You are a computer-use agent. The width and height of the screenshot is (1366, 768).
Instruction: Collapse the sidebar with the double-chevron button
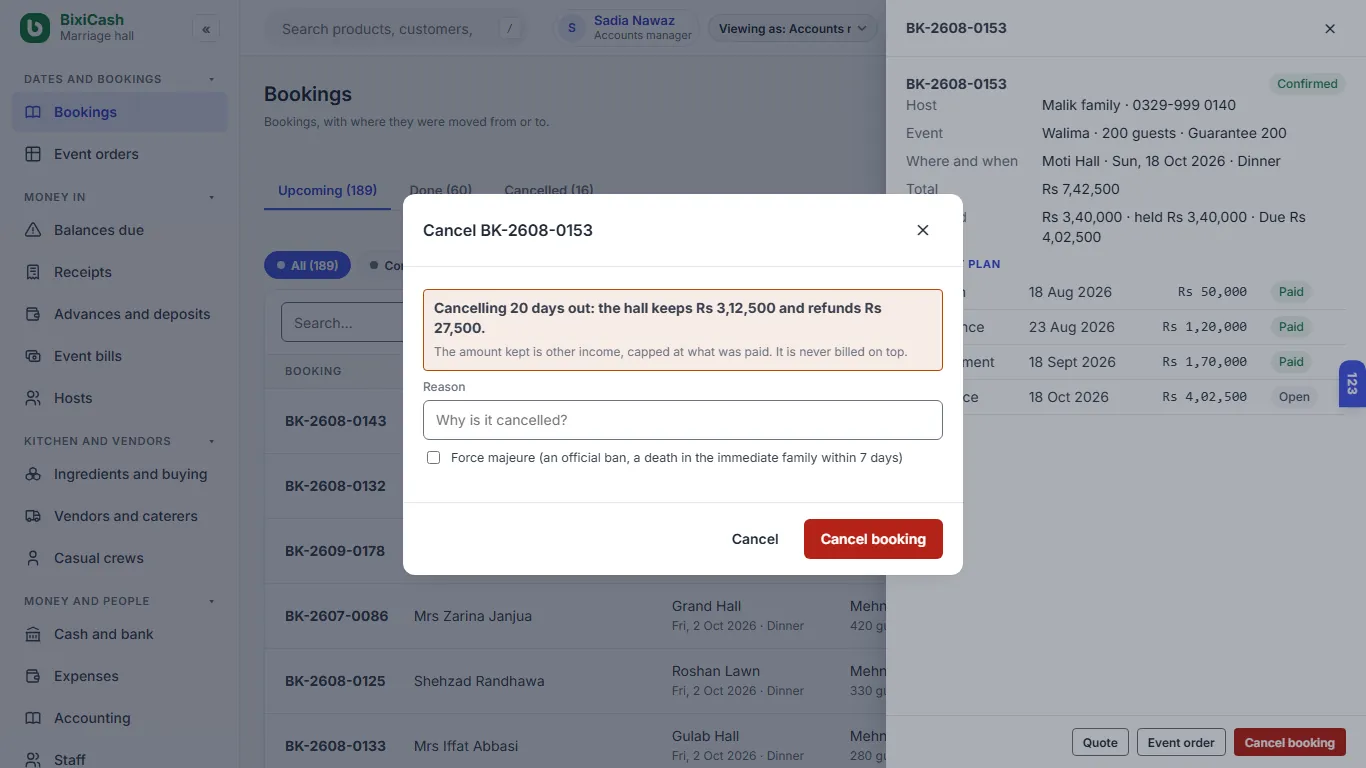tap(206, 29)
